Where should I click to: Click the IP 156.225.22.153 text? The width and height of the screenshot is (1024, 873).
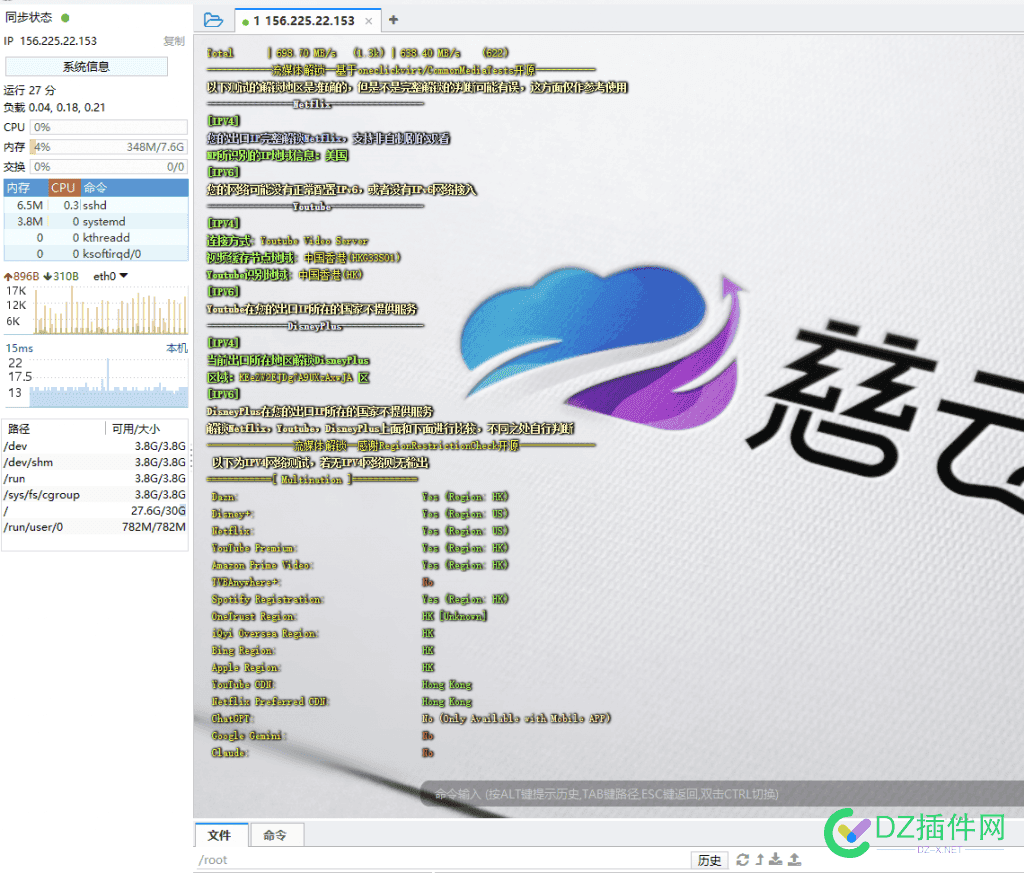(x=50, y=41)
